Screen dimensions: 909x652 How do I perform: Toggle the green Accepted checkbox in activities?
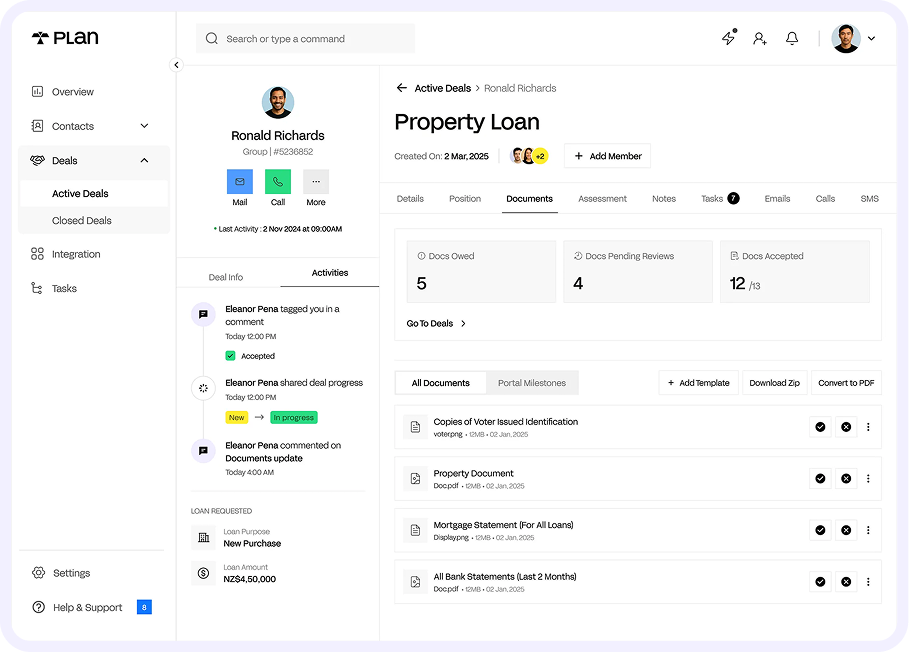pyautogui.click(x=230, y=356)
